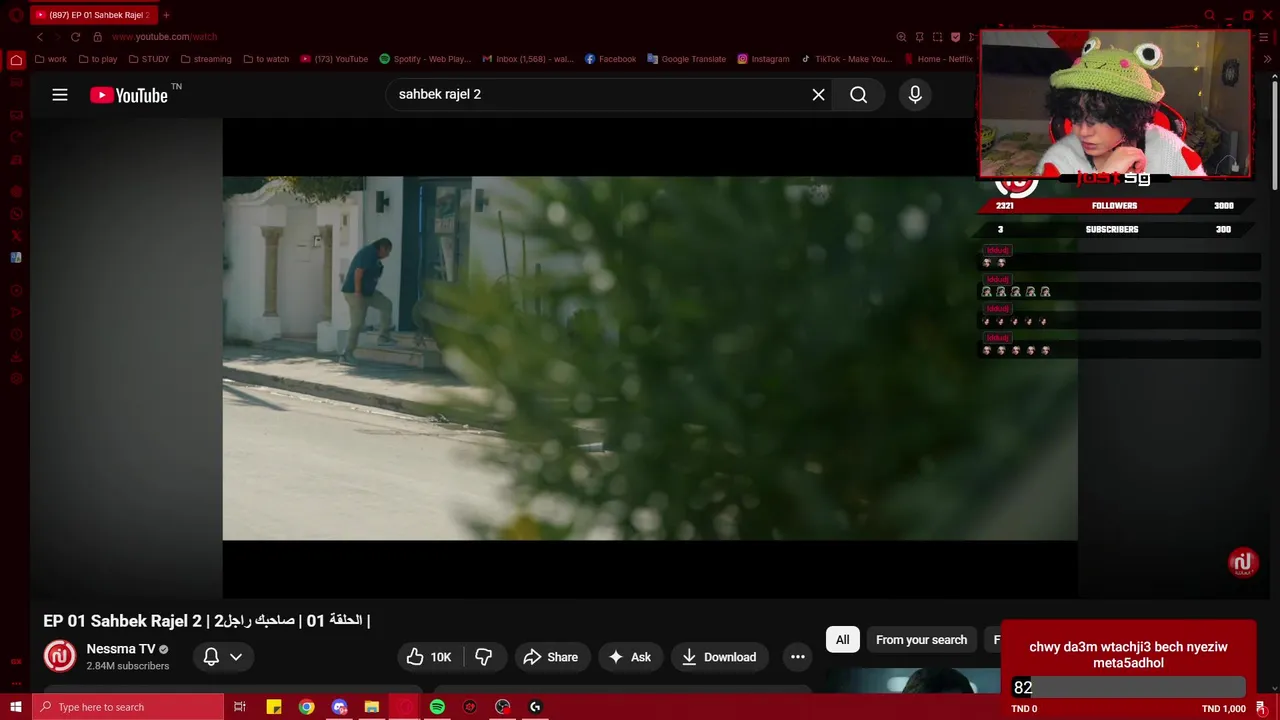Click the site security lock icon

coord(97,37)
